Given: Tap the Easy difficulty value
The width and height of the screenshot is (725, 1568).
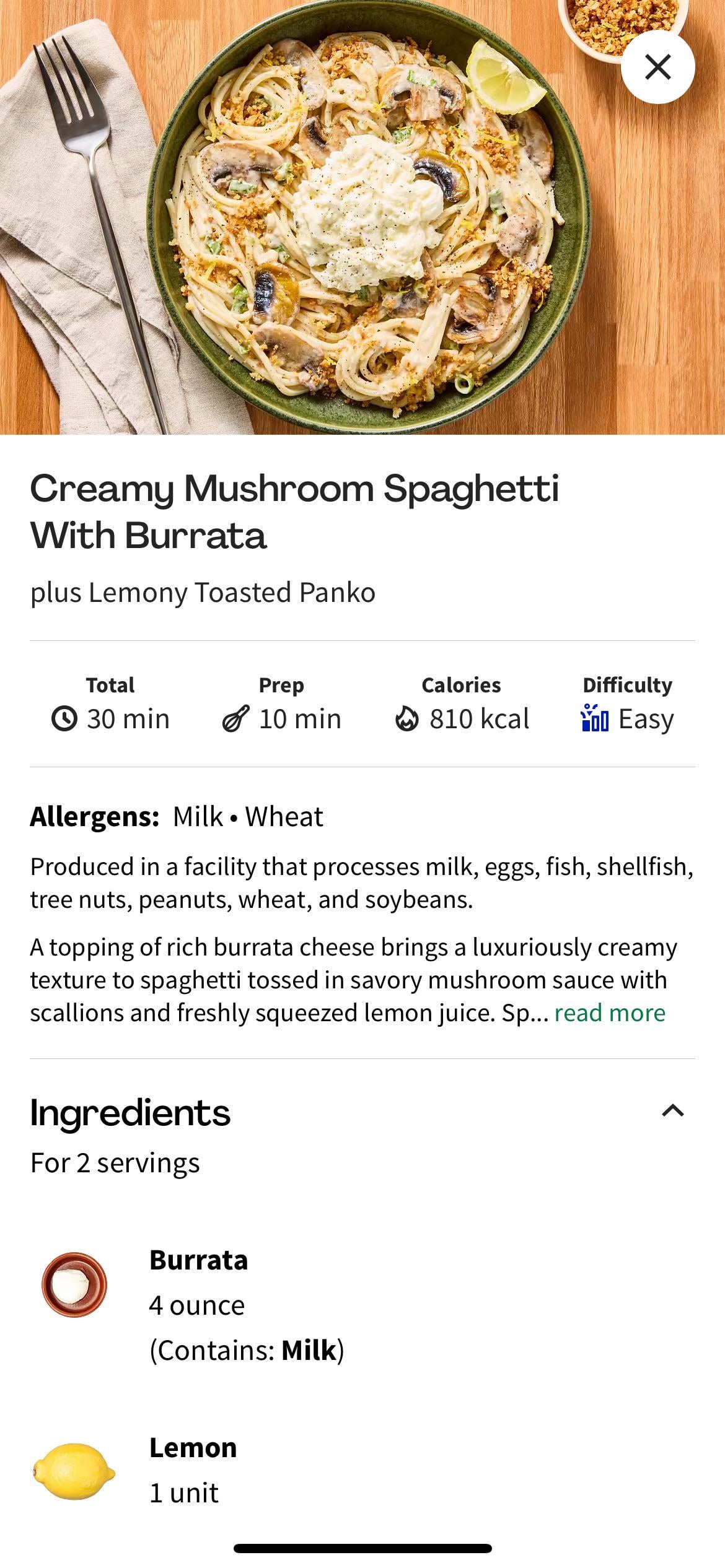Looking at the screenshot, I should click(x=646, y=719).
